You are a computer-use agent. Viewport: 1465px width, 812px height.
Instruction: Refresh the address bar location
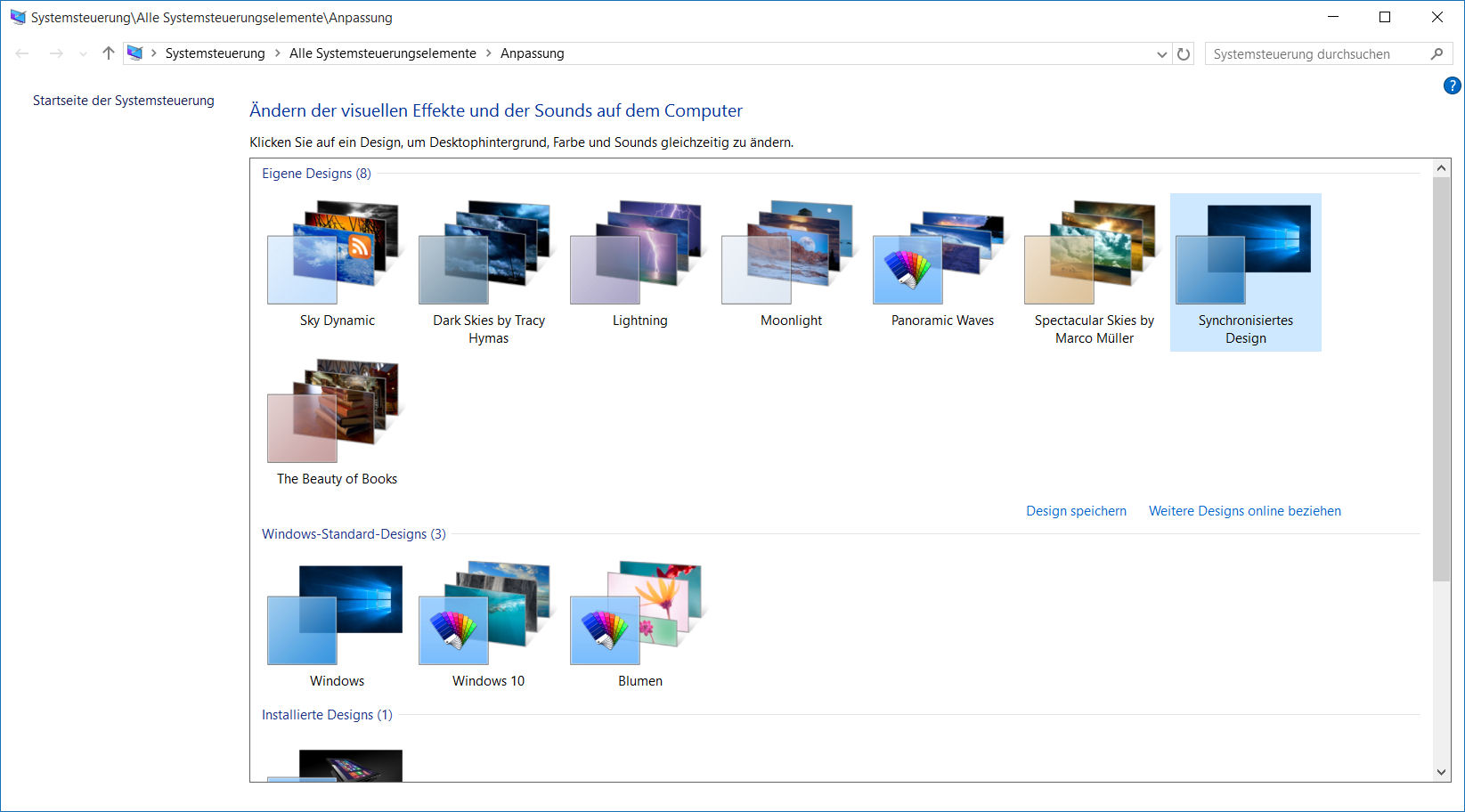pyautogui.click(x=1184, y=53)
